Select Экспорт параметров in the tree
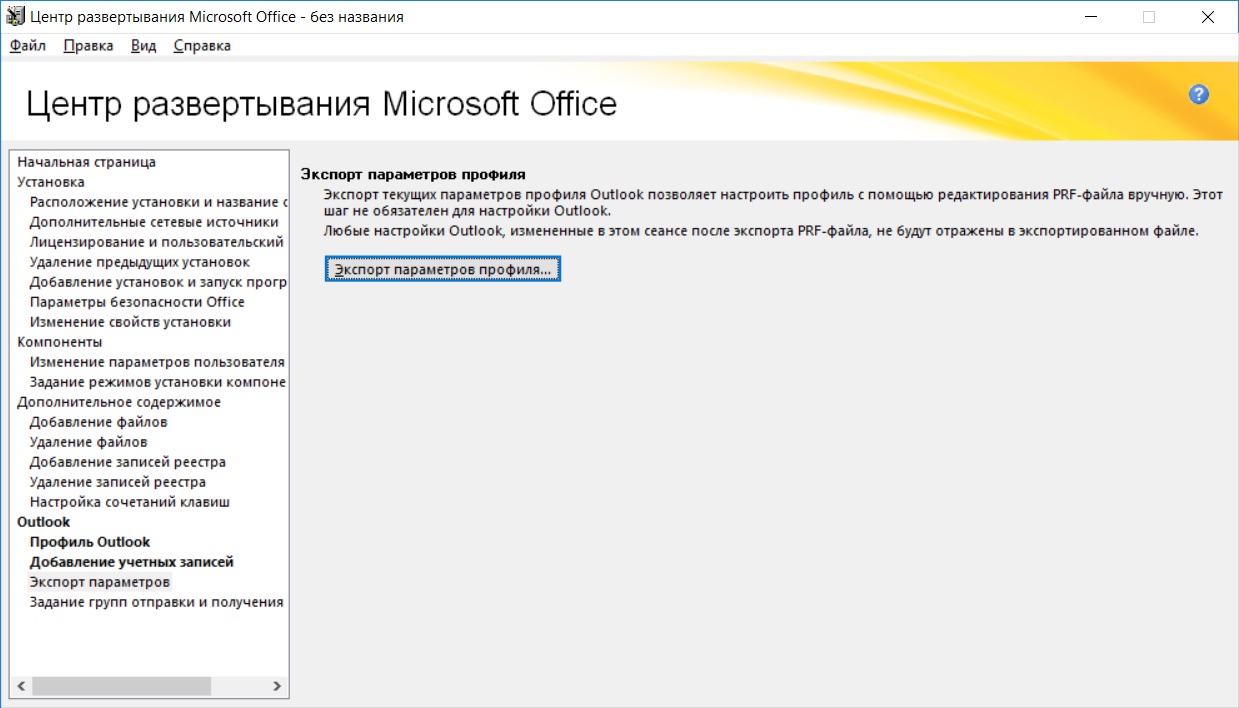1239x708 pixels. pos(100,582)
